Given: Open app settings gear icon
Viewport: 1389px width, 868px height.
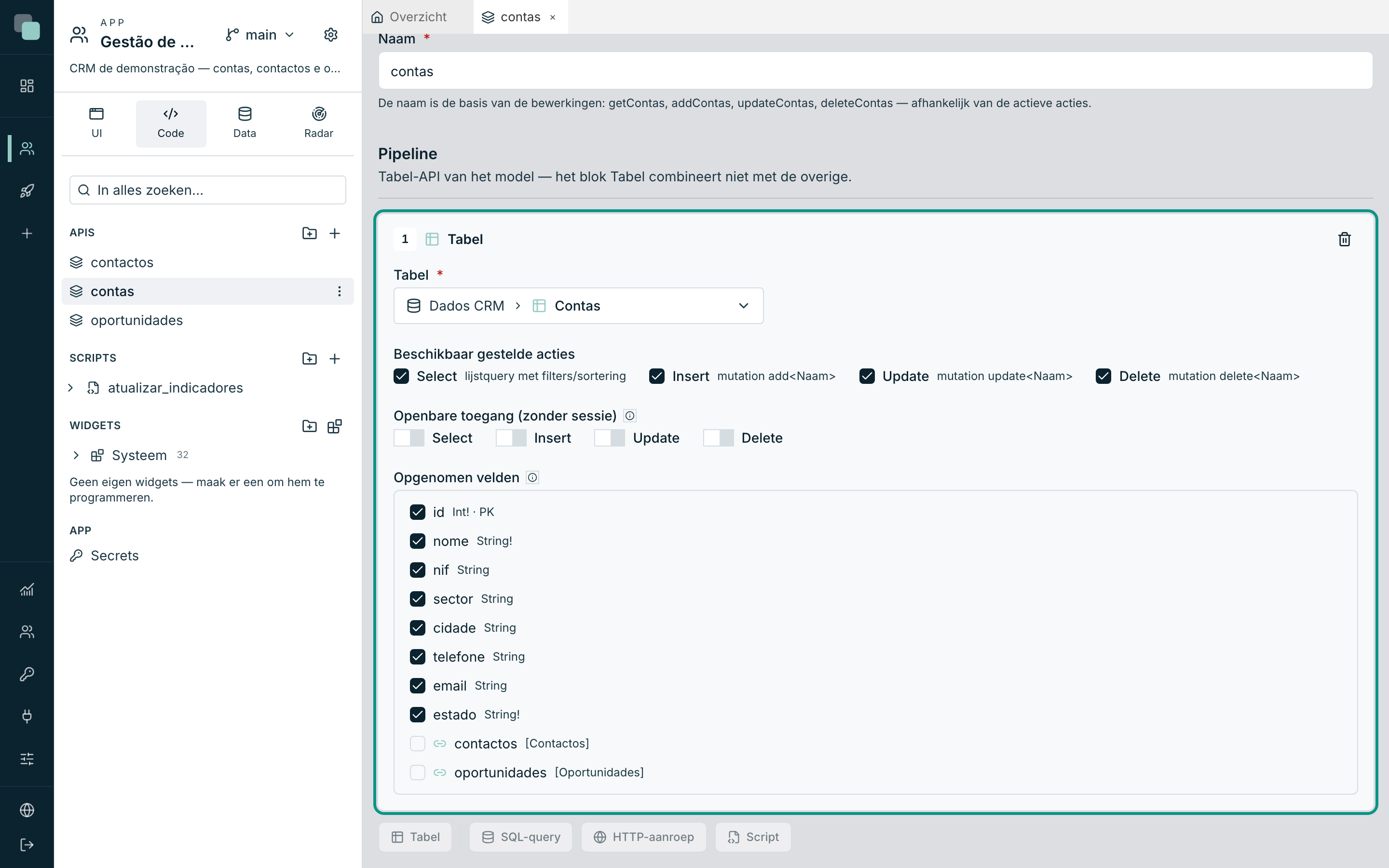Looking at the screenshot, I should 330,35.
